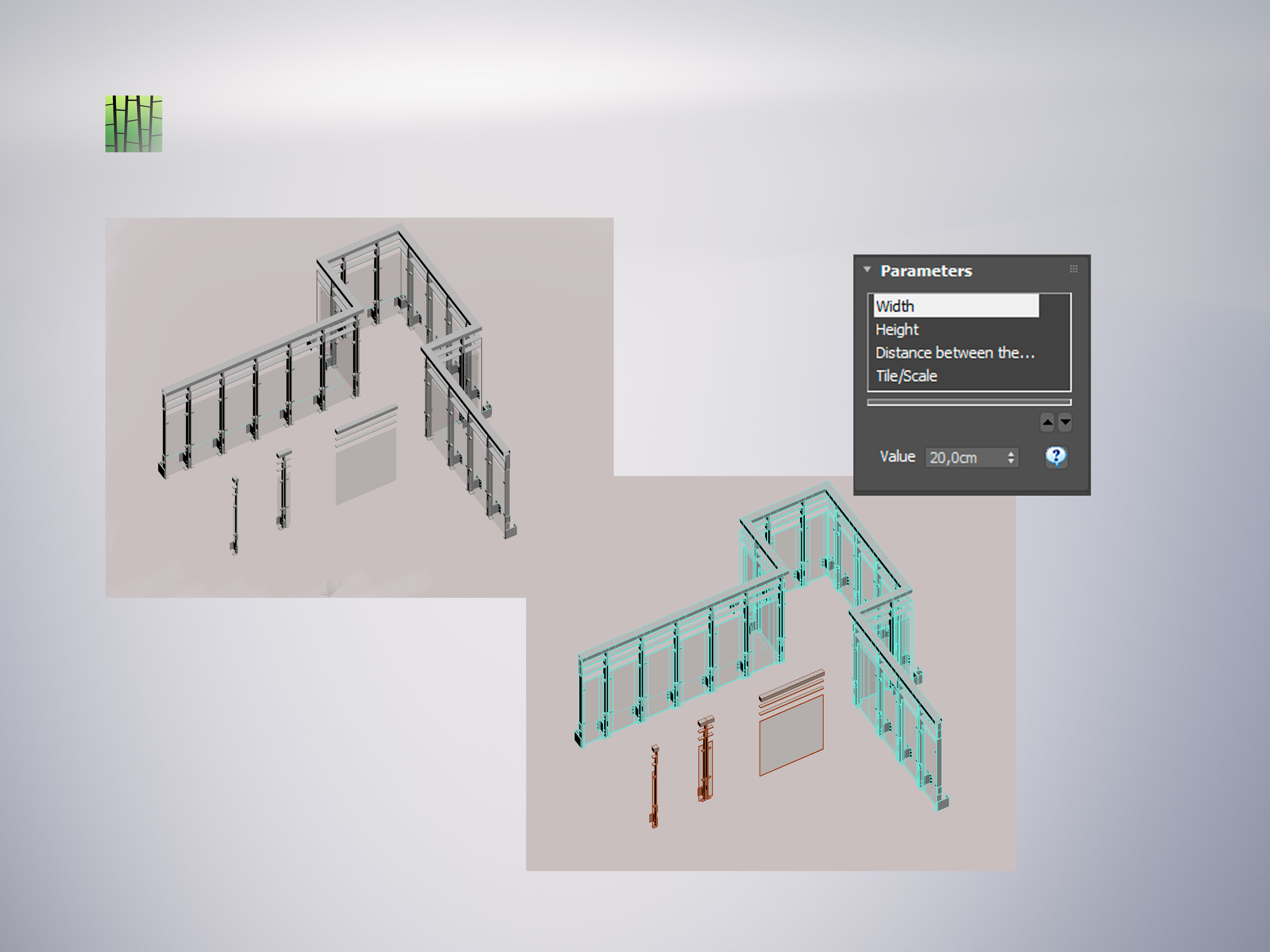Image resolution: width=1270 pixels, height=952 pixels.
Task: Select the Distance between the... parameter
Action: (x=955, y=353)
